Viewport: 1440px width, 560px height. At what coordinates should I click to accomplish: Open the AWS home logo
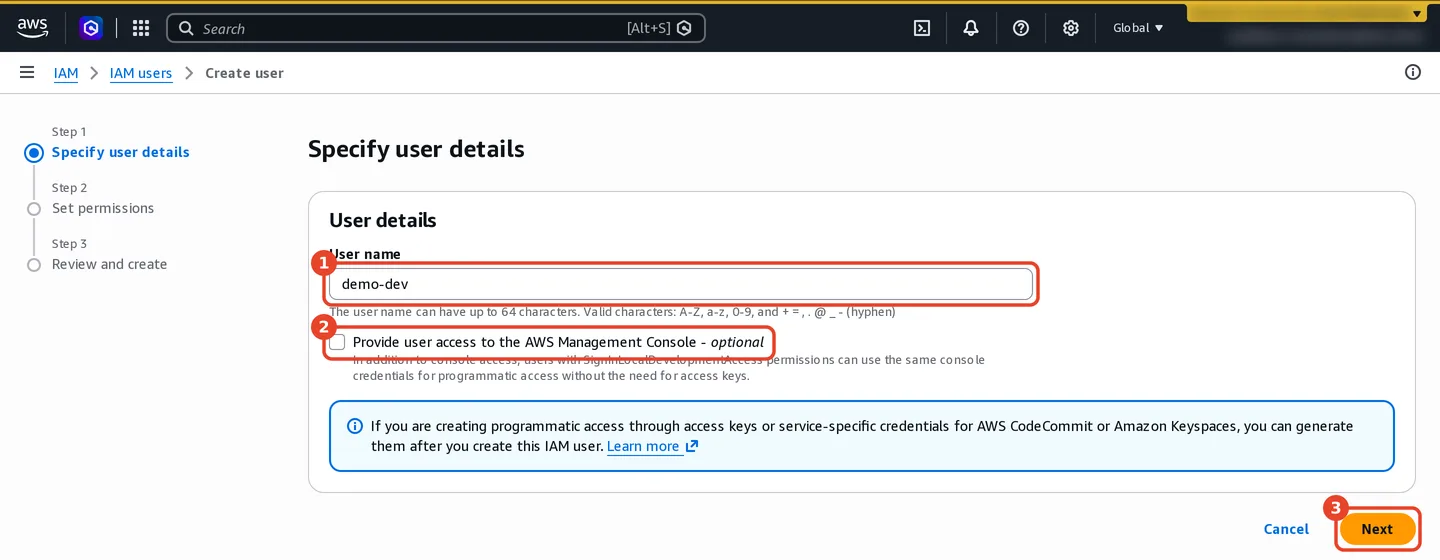(32, 28)
